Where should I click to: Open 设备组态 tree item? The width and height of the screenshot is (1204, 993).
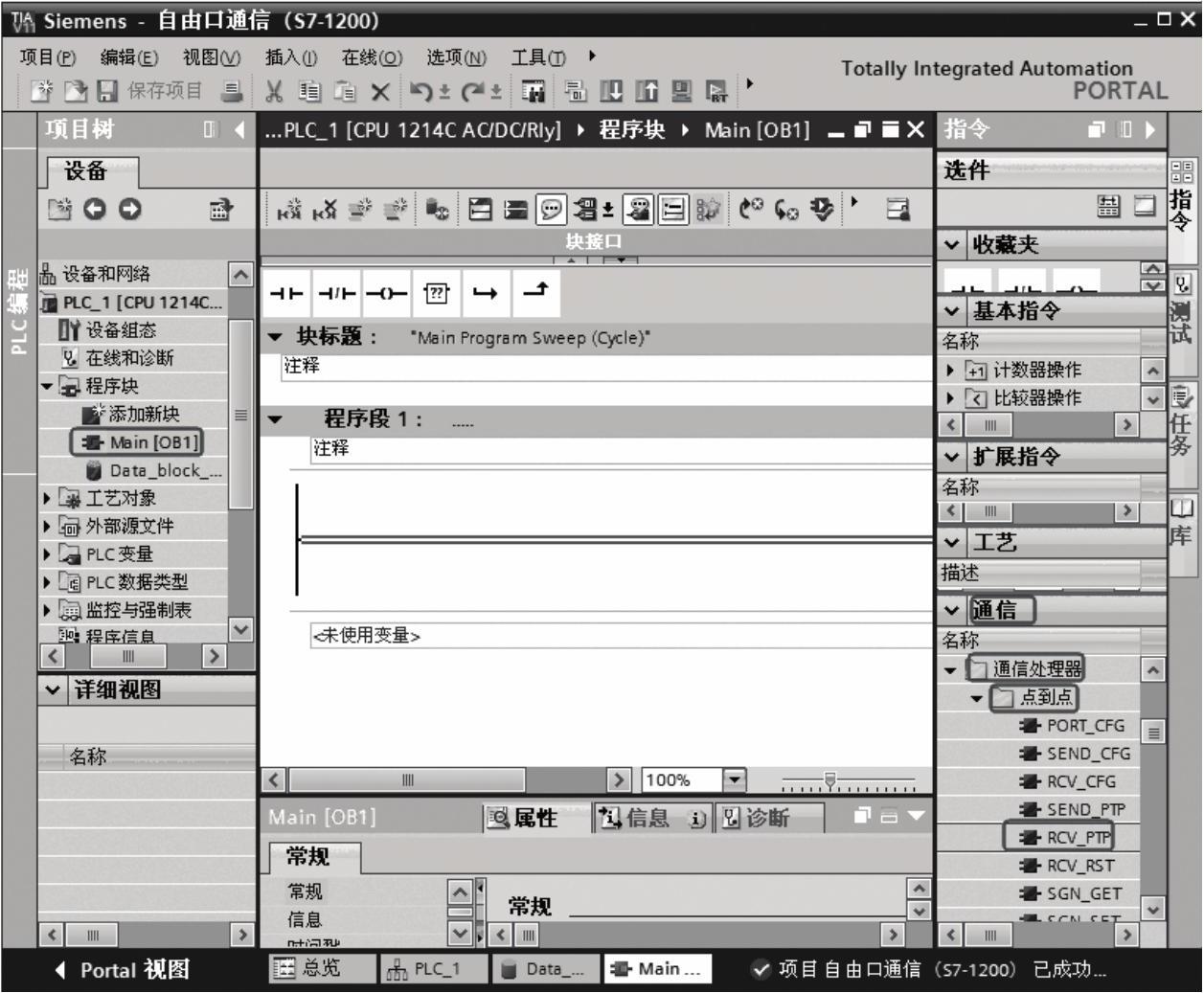click(107, 329)
